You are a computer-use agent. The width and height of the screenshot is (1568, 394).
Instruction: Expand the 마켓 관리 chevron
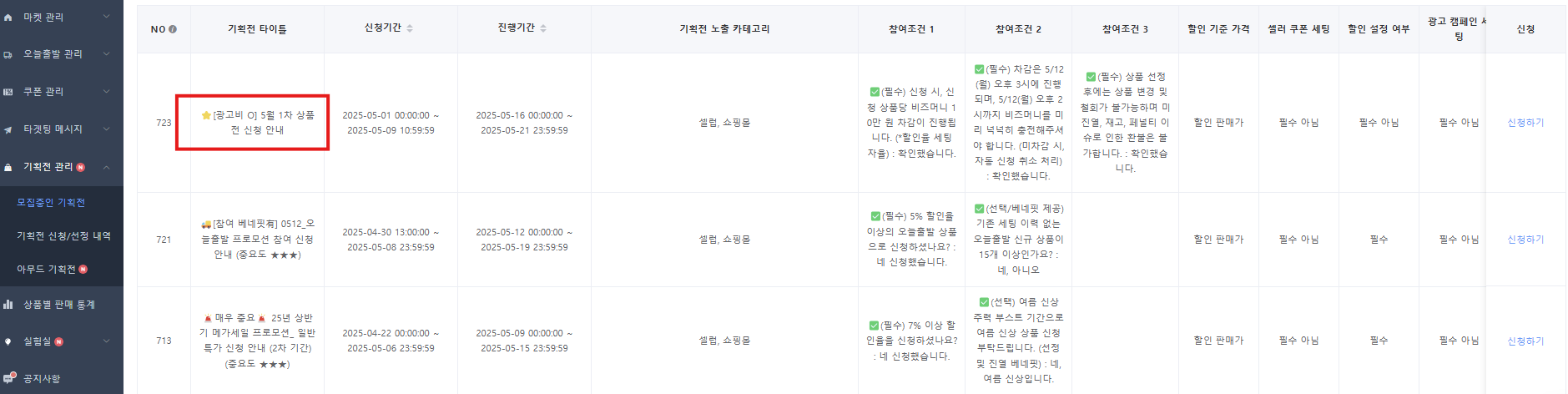coord(107,17)
